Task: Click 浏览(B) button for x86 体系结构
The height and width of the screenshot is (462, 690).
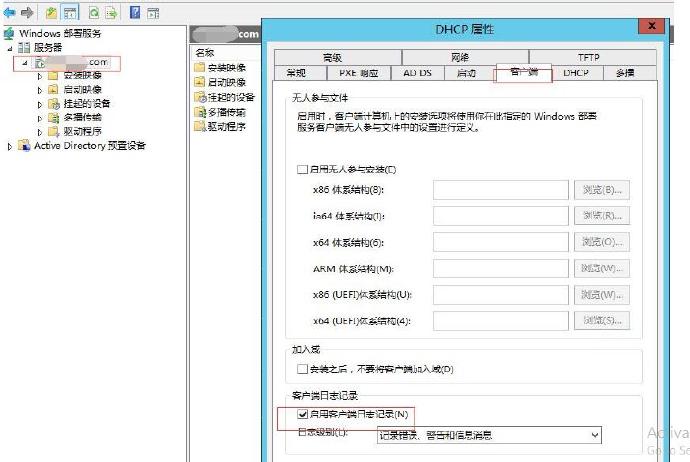Action: (x=602, y=190)
